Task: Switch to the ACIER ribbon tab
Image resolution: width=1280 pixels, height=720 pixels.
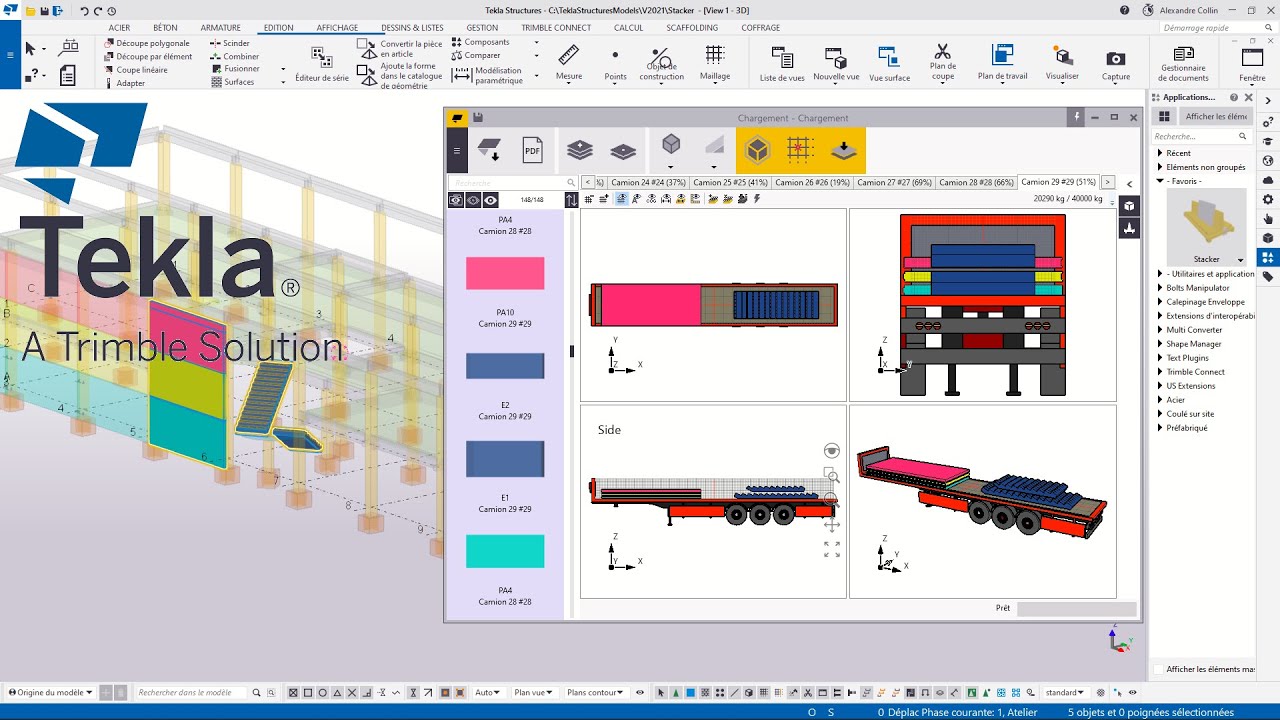Action: coord(119,28)
